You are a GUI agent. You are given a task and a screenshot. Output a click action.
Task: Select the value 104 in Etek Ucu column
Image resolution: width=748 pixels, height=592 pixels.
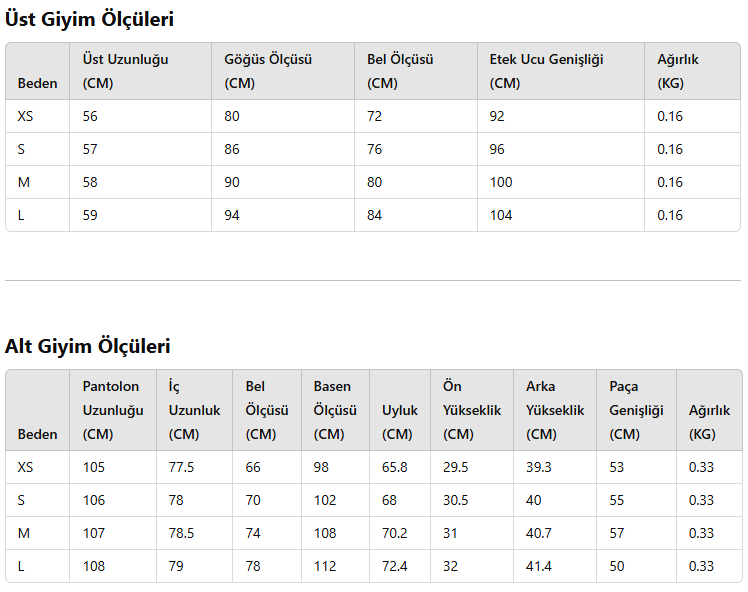501,215
